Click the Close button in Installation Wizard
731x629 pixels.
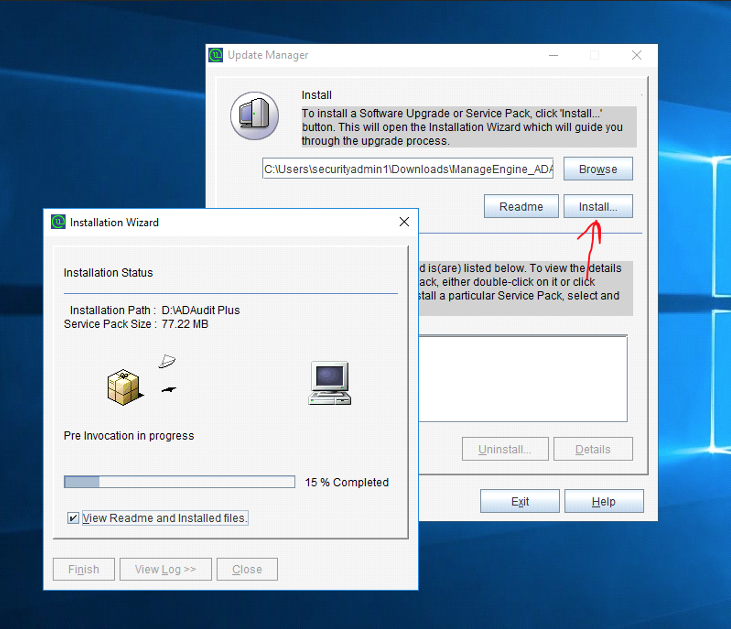click(247, 569)
